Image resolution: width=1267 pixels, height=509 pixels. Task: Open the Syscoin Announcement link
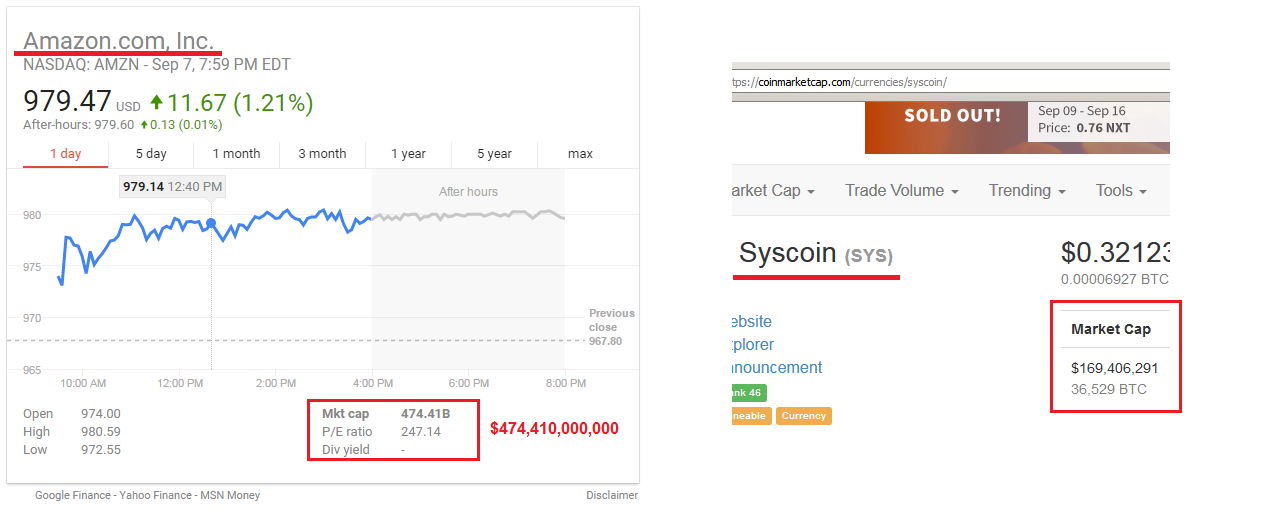[778, 367]
